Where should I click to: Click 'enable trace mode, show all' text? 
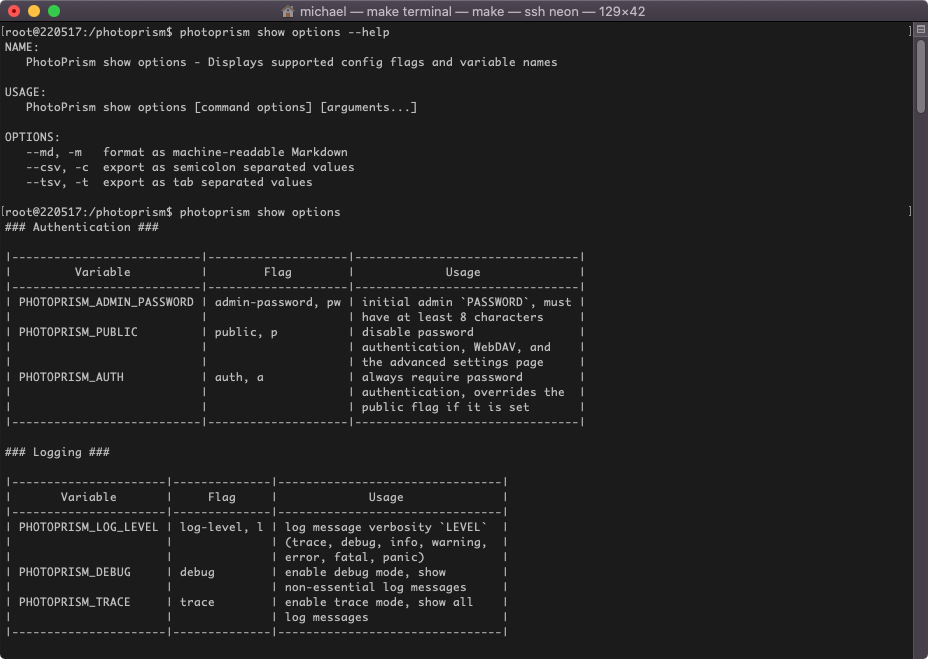379,602
